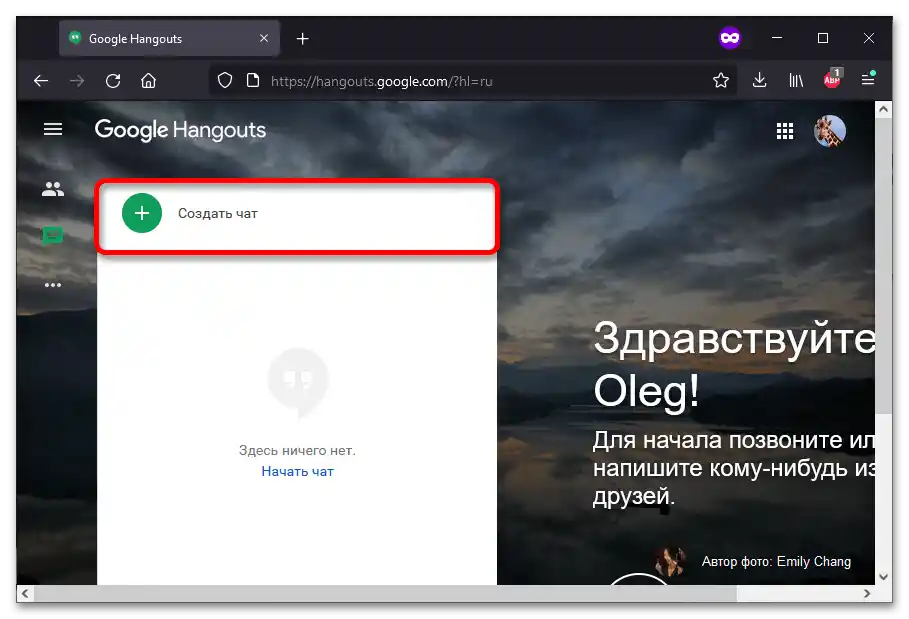
Task: Click the photo author's small avatar
Action: pos(671,561)
